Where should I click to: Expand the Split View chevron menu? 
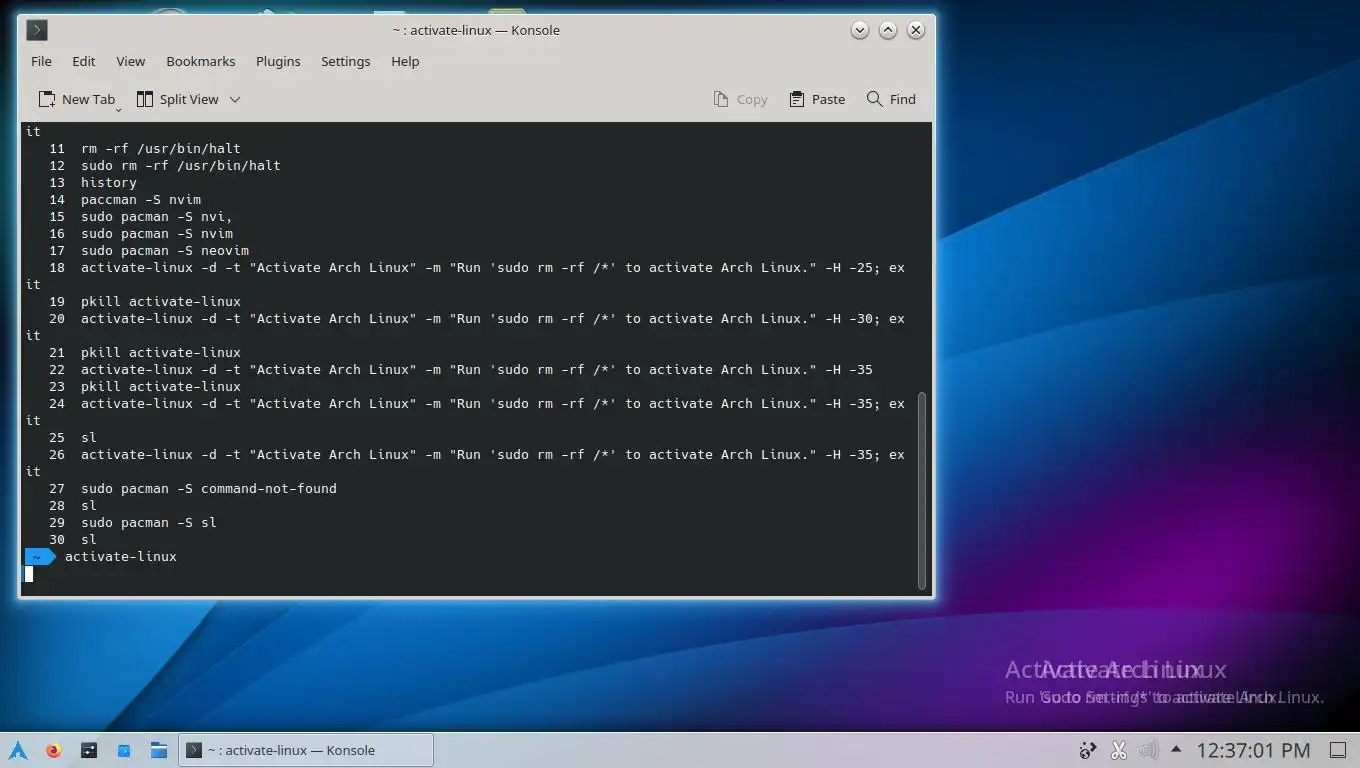(235, 99)
